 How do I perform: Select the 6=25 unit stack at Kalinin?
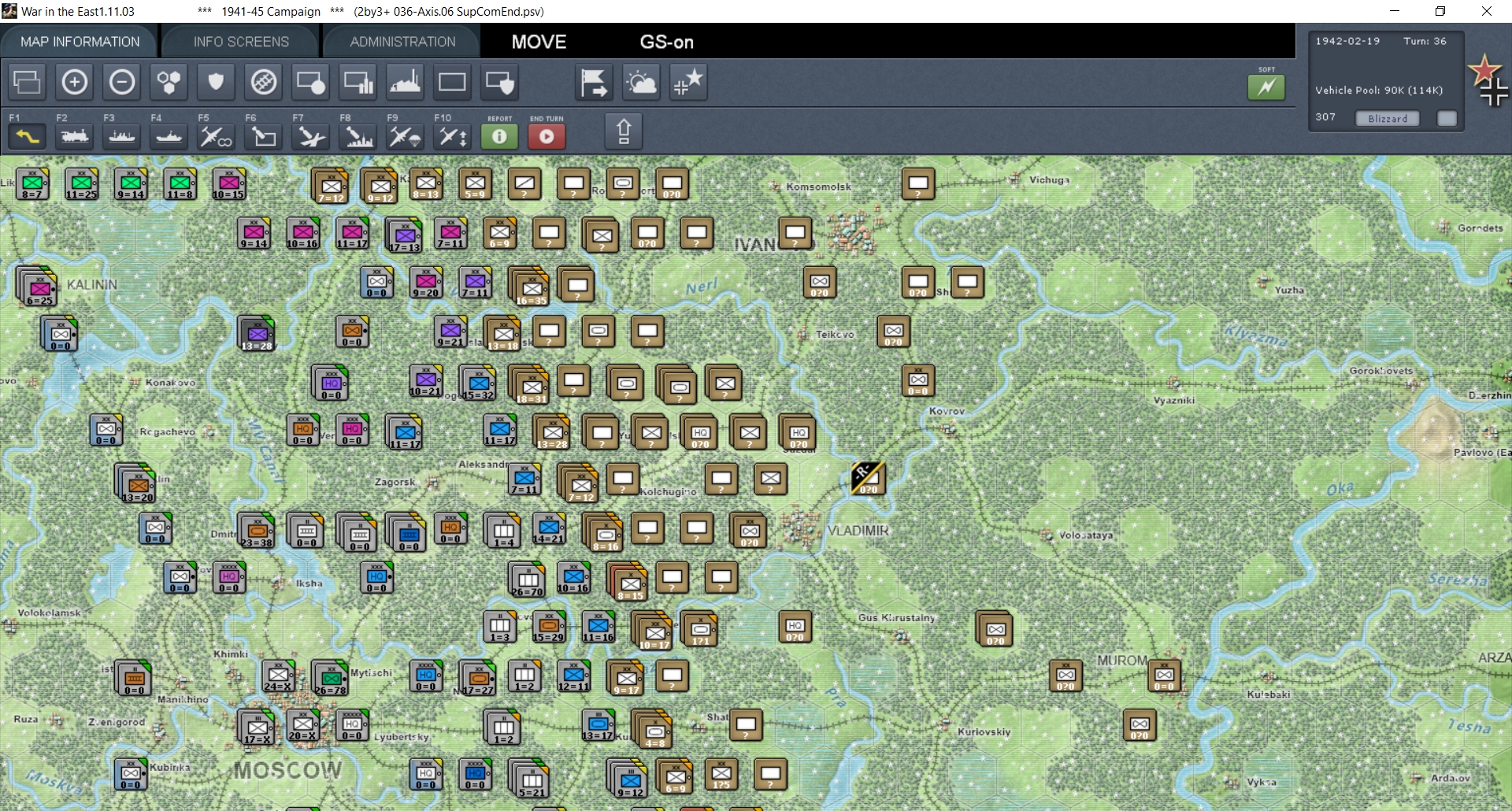click(38, 287)
